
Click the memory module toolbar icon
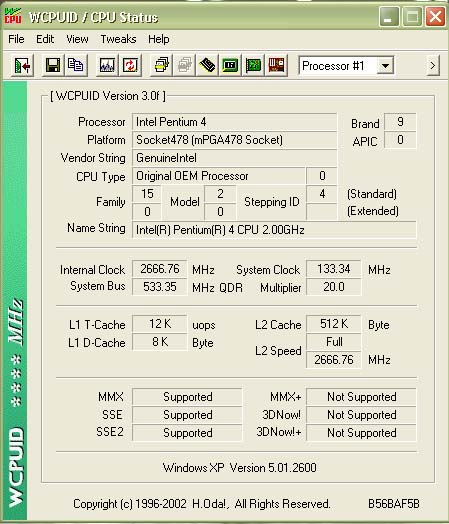[x=207, y=65]
